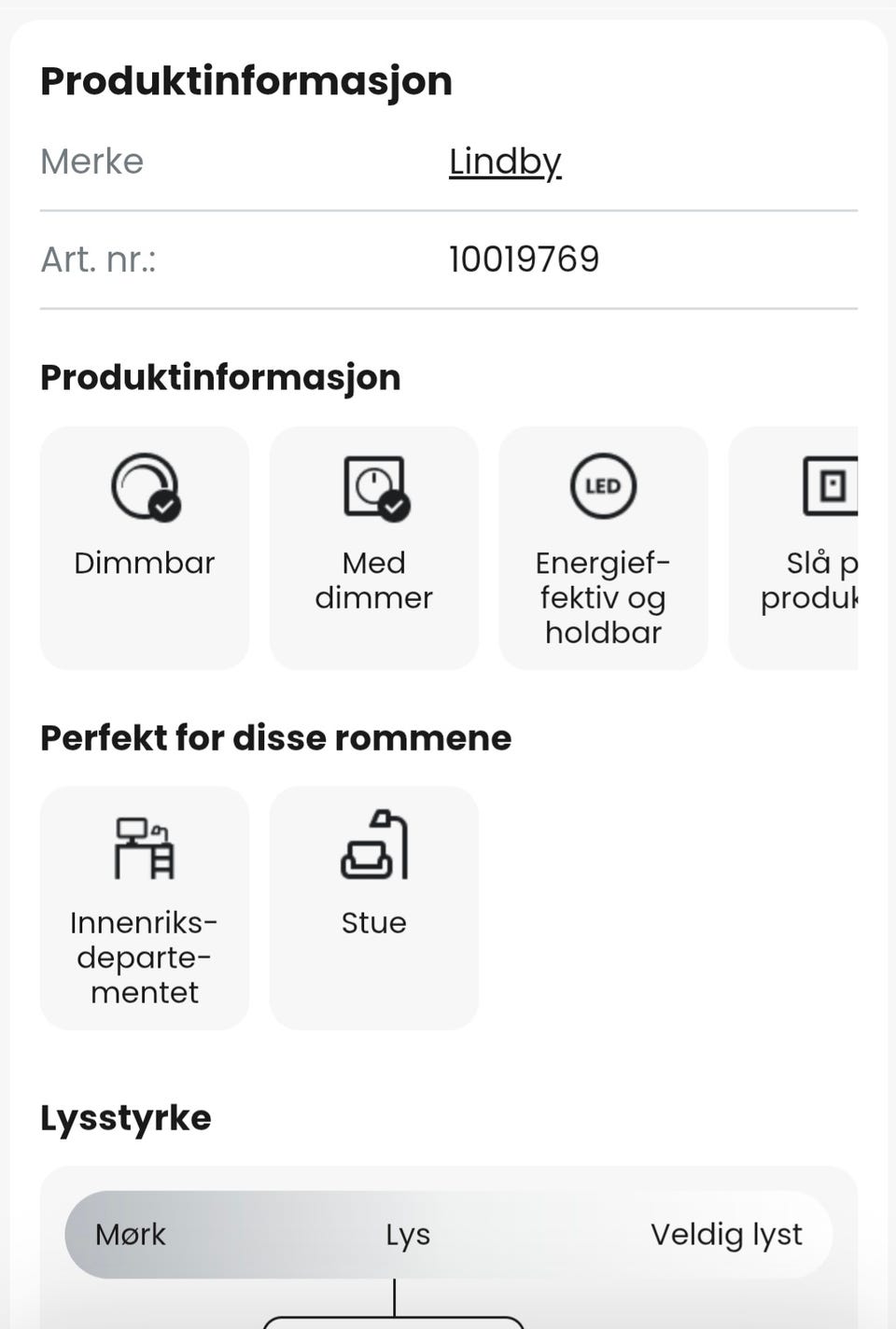Select the Innenriksdepartementet room card
The height and width of the screenshot is (1329, 896).
(145, 908)
